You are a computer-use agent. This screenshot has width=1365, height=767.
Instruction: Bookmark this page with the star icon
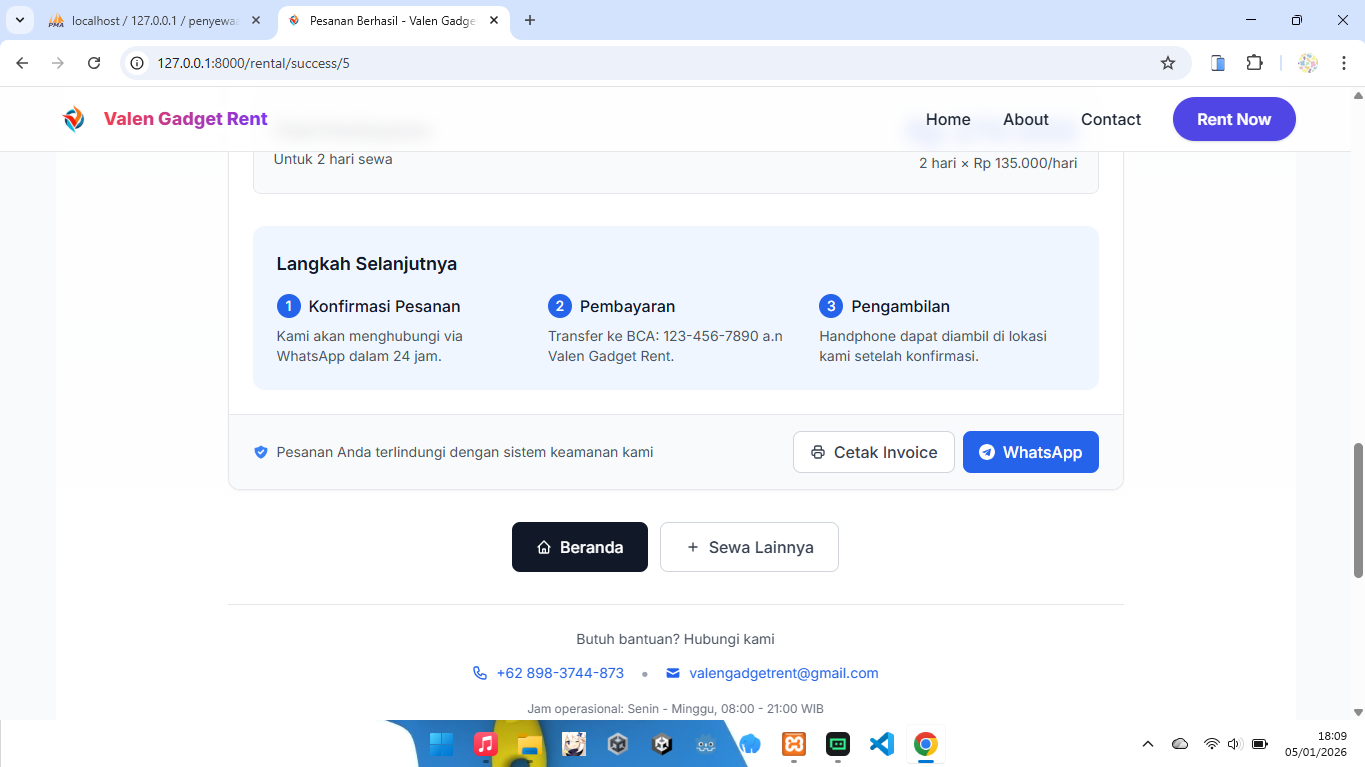click(1167, 63)
